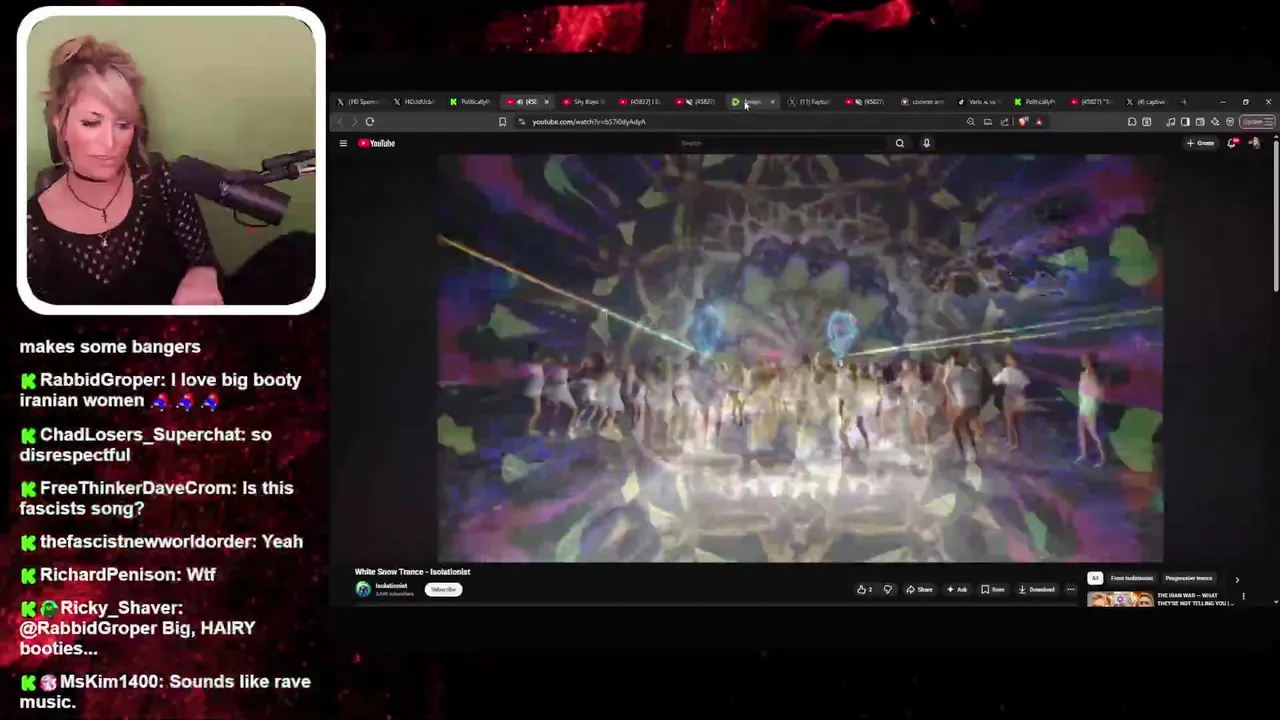Switch to the (4) captive X tab
The width and height of the screenshot is (1280, 720).
1148,102
